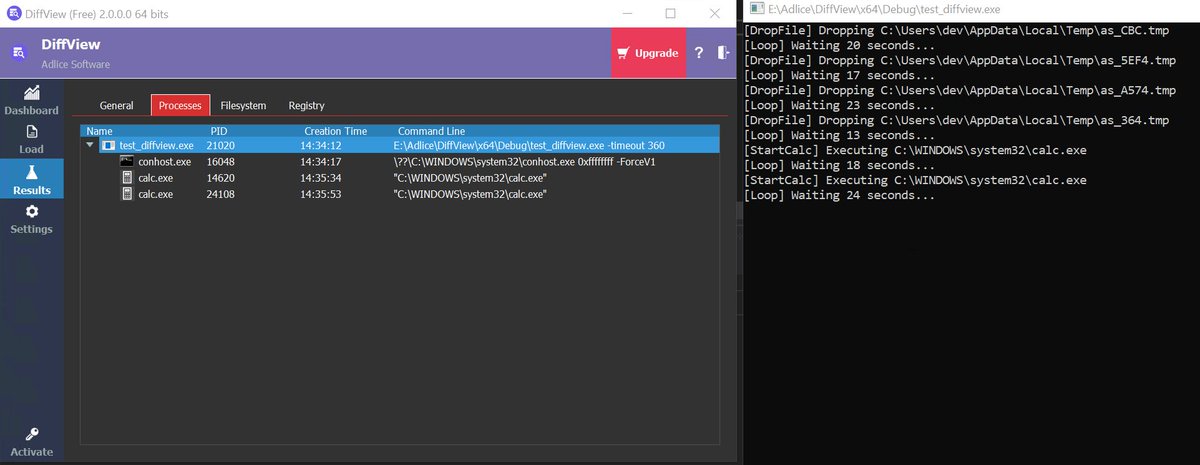Viewport: 1200px width, 465px height.
Task: Click the DiffView logo in header
Action: [x=19, y=53]
